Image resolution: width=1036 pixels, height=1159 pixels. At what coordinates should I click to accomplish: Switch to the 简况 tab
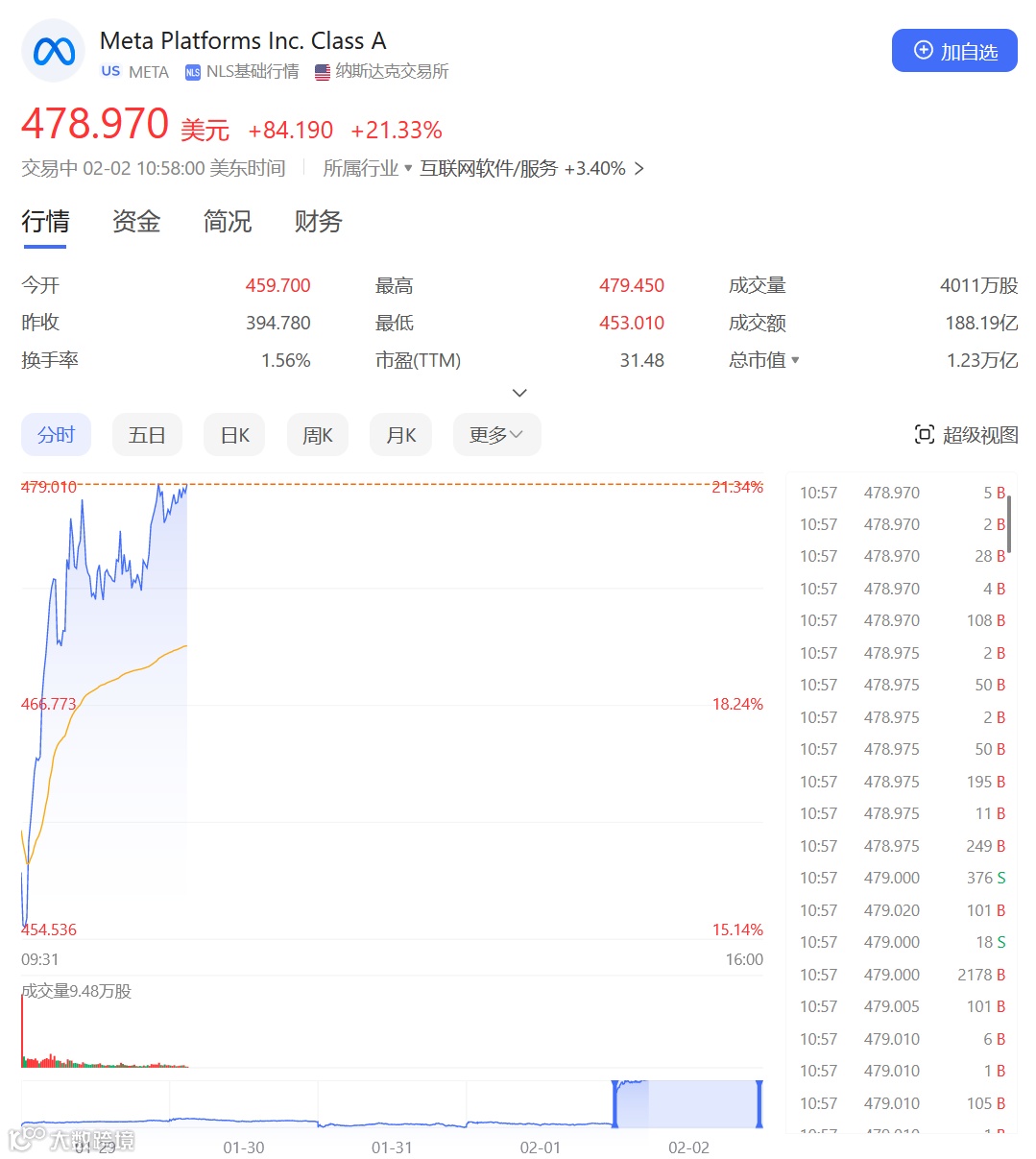tap(228, 222)
